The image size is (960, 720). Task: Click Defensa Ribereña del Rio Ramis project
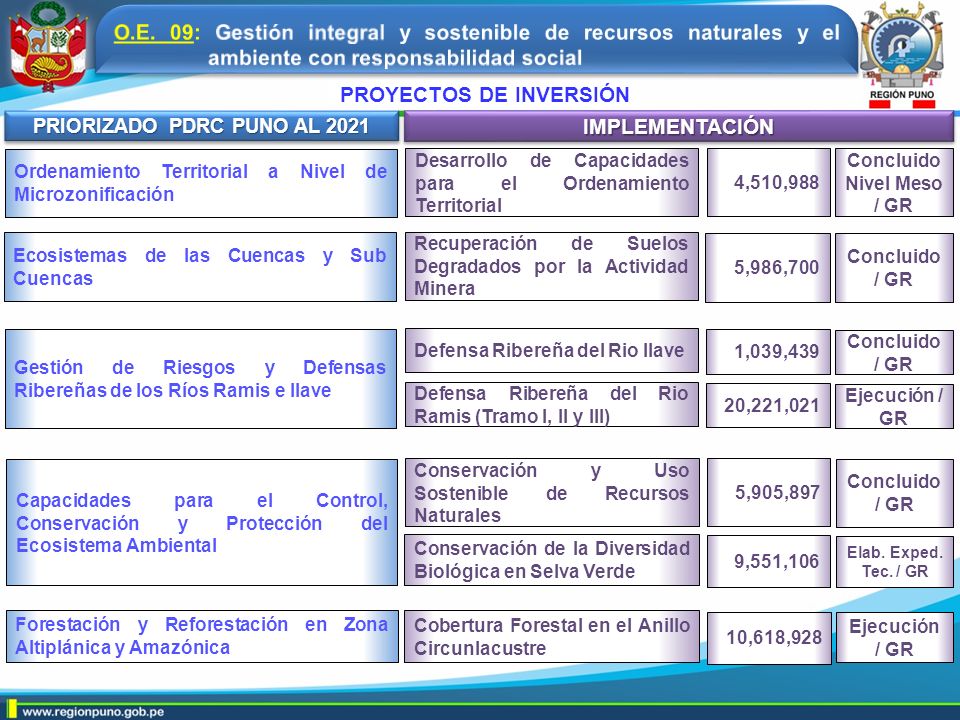[551, 405]
